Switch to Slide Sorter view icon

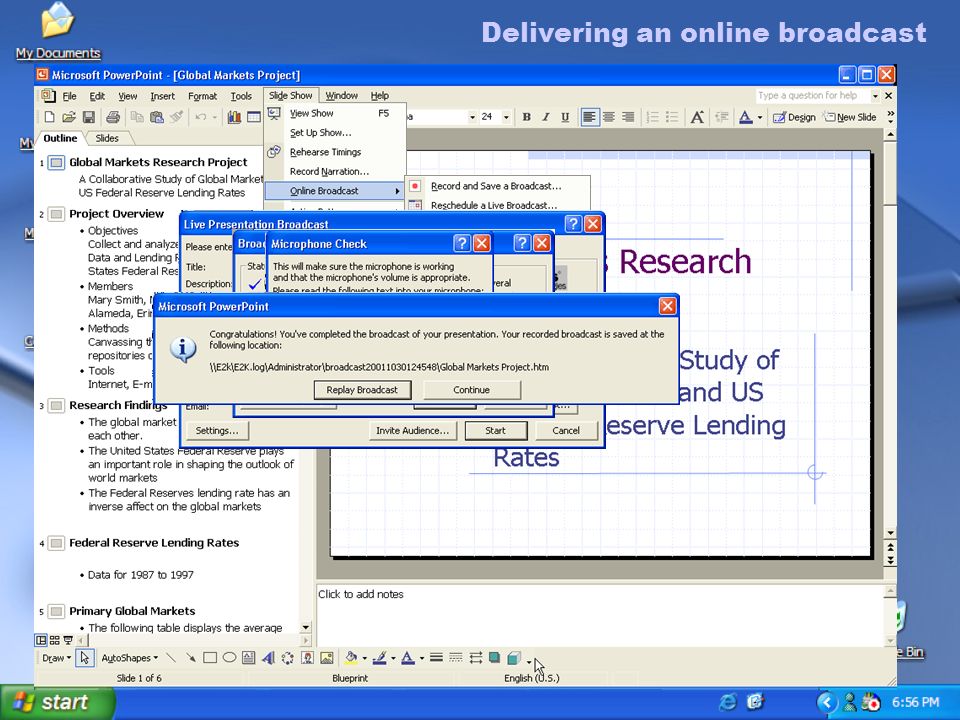pyautogui.click(x=54, y=640)
